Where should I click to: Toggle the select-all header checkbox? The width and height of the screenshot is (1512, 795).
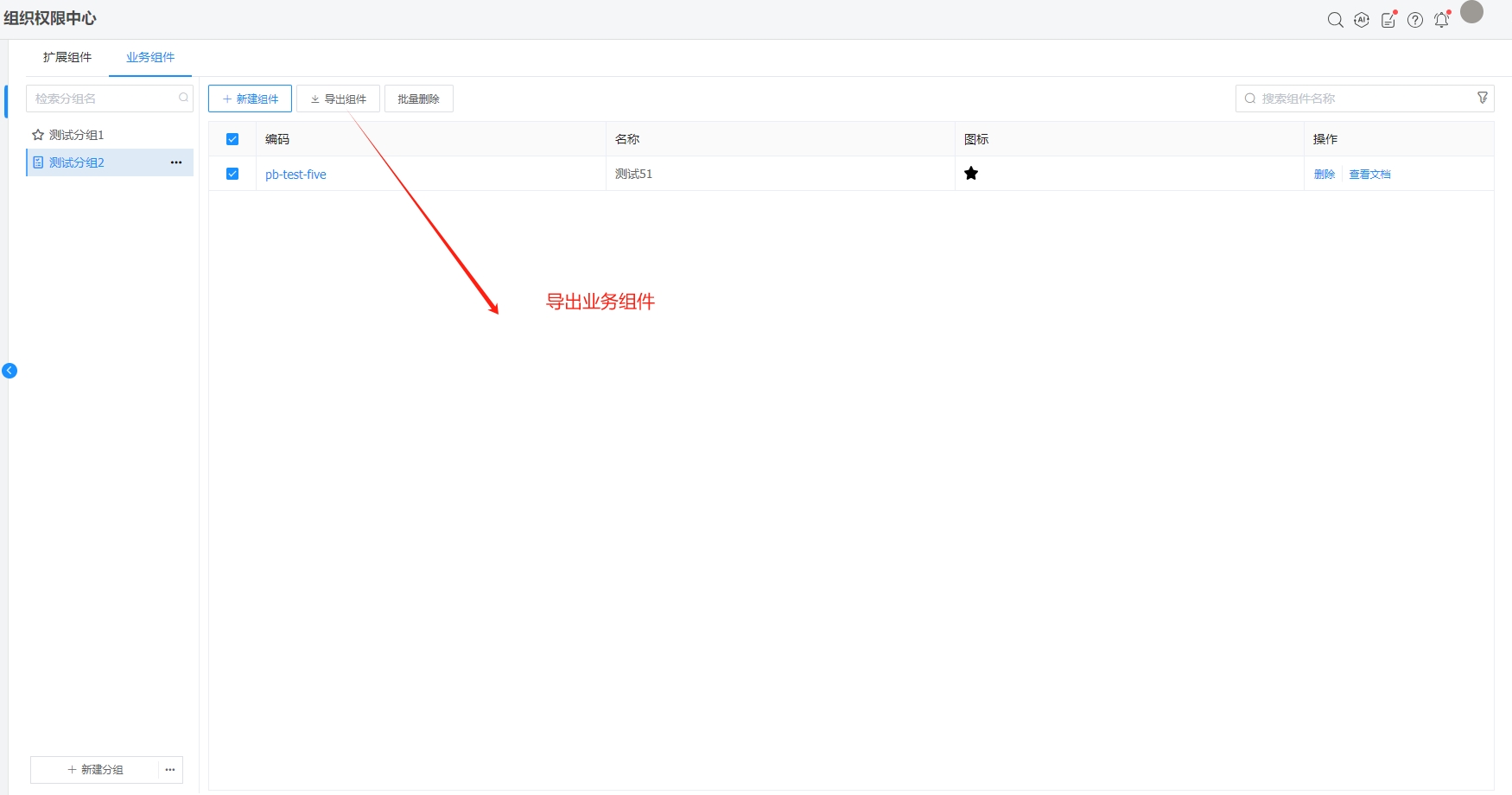232,139
